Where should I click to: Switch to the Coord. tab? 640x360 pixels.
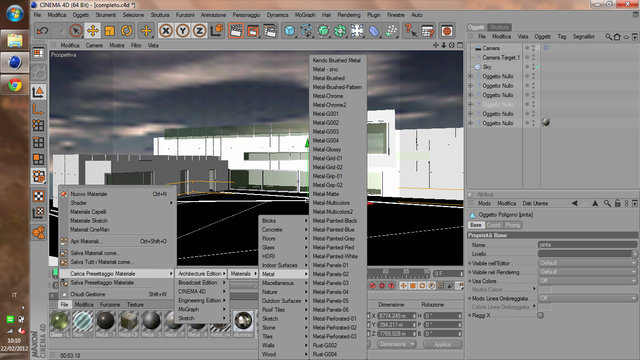pos(494,225)
